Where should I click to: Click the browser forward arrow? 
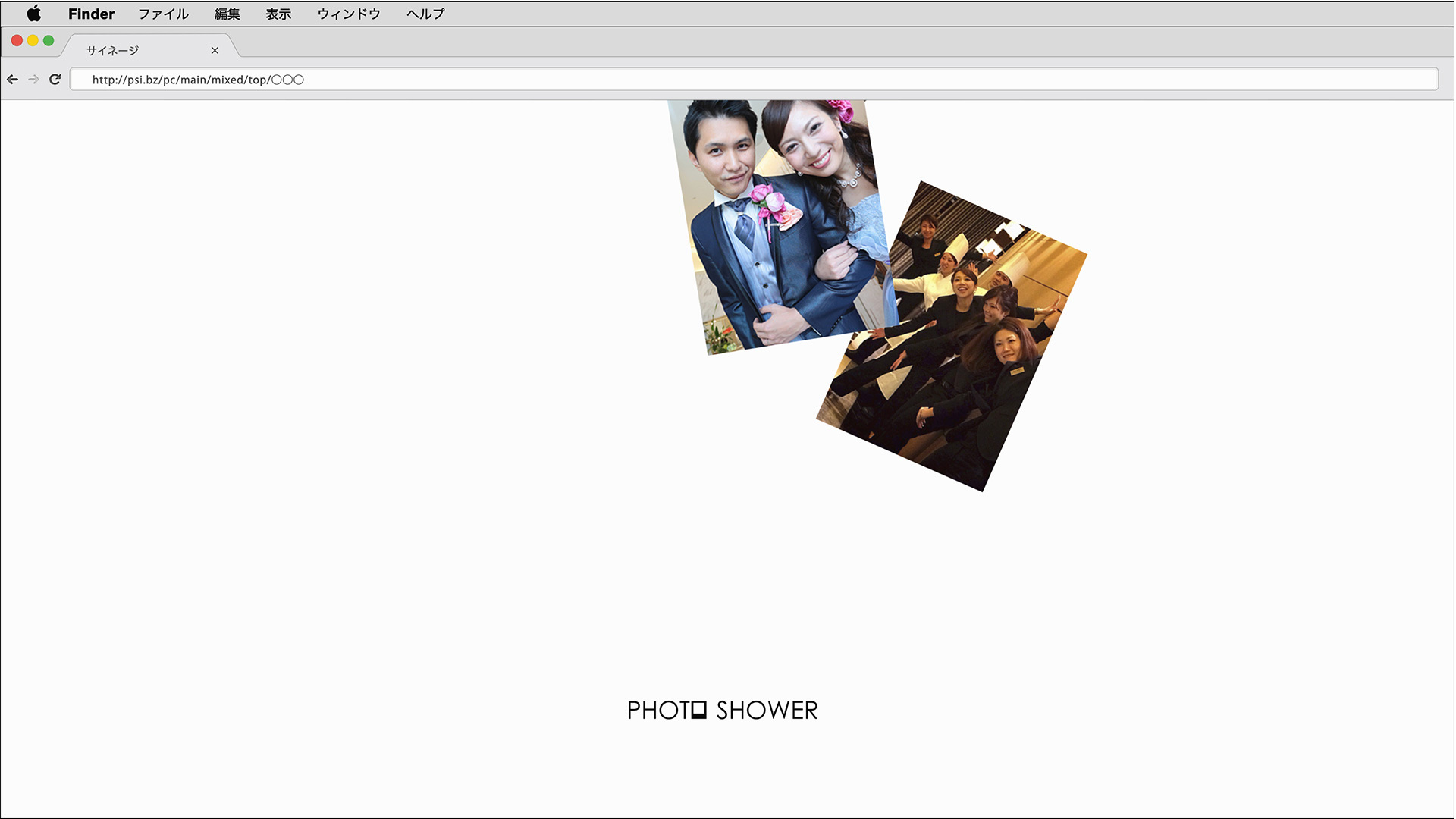(x=33, y=80)
